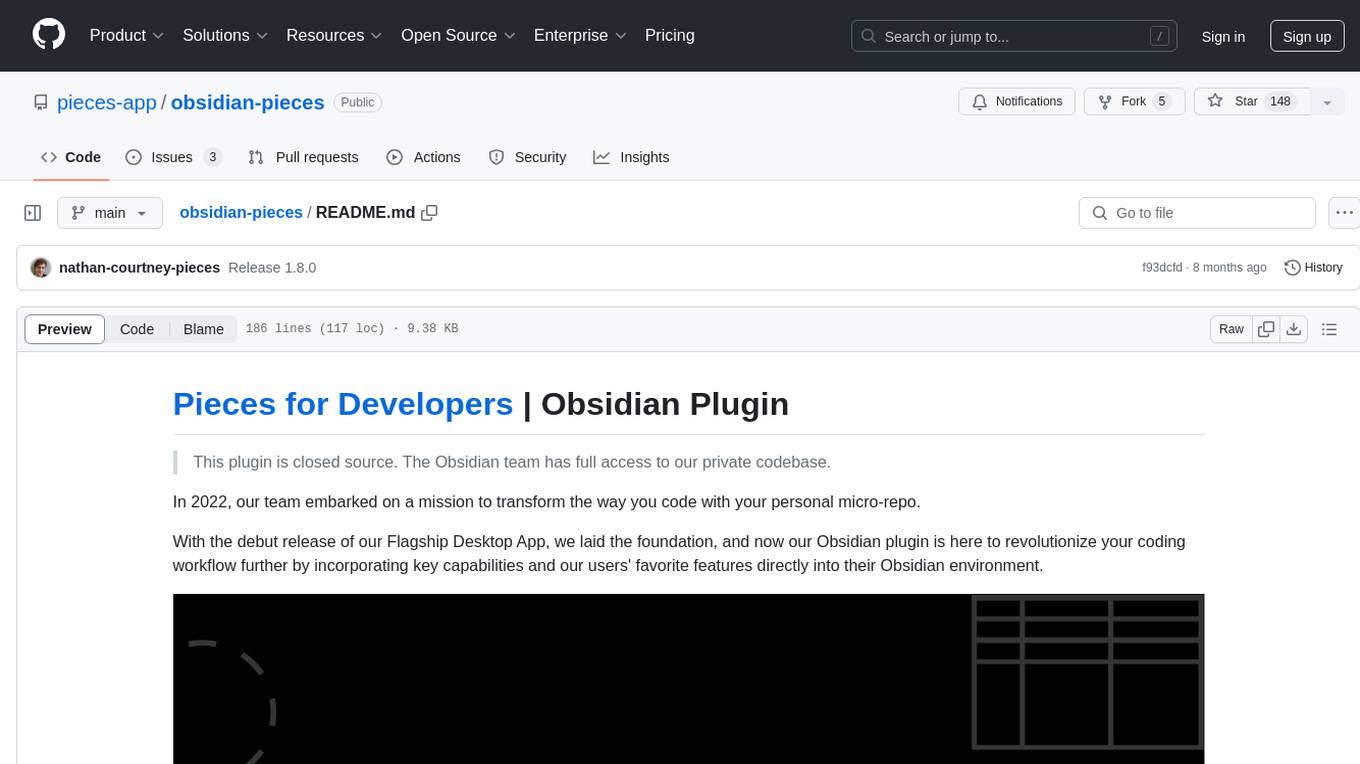Open nathan-courtney-pieces avatar profile
Image resolution: width=1360 pixels, height=764 pixels.
click(x=41, y=267)
